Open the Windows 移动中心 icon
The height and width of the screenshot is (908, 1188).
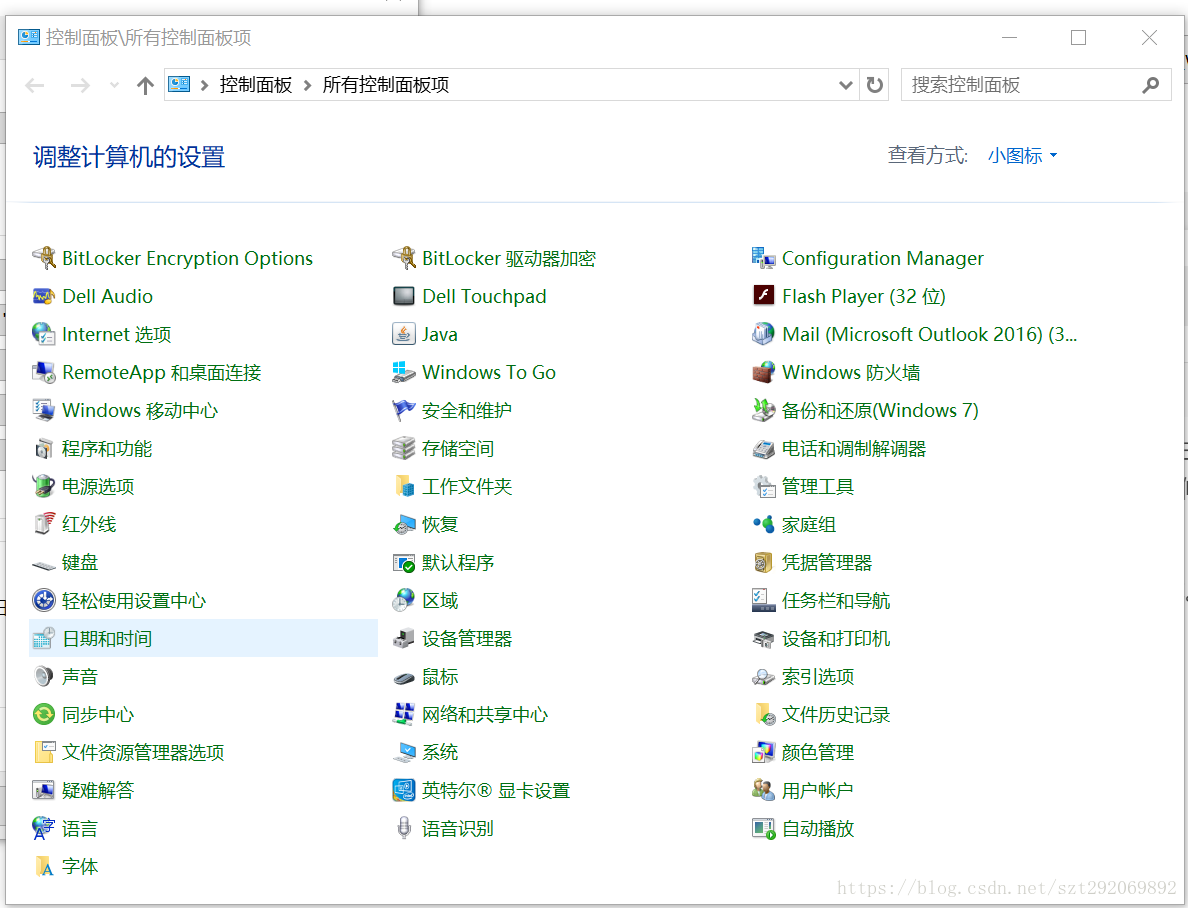tap(44, 410)
